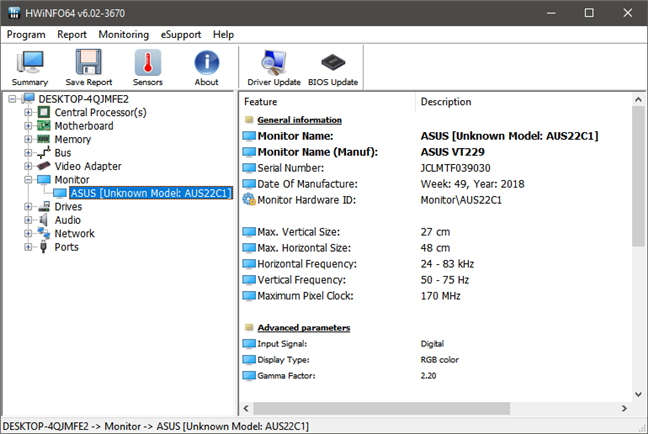Click the Save Report floppy icon
Image resolution: width=648 pixels, height=434 pixels.
click(x=88, y=62)
